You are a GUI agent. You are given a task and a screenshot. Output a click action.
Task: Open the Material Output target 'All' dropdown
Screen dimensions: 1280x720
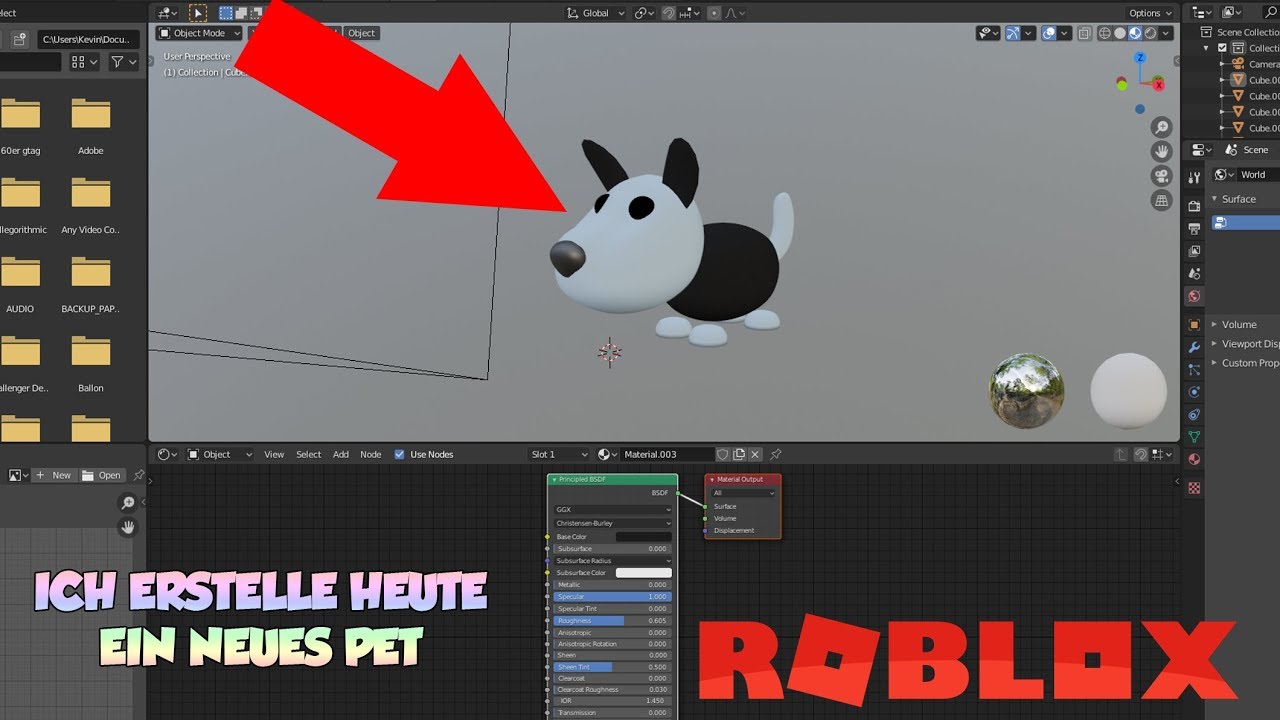click(743, 493)
